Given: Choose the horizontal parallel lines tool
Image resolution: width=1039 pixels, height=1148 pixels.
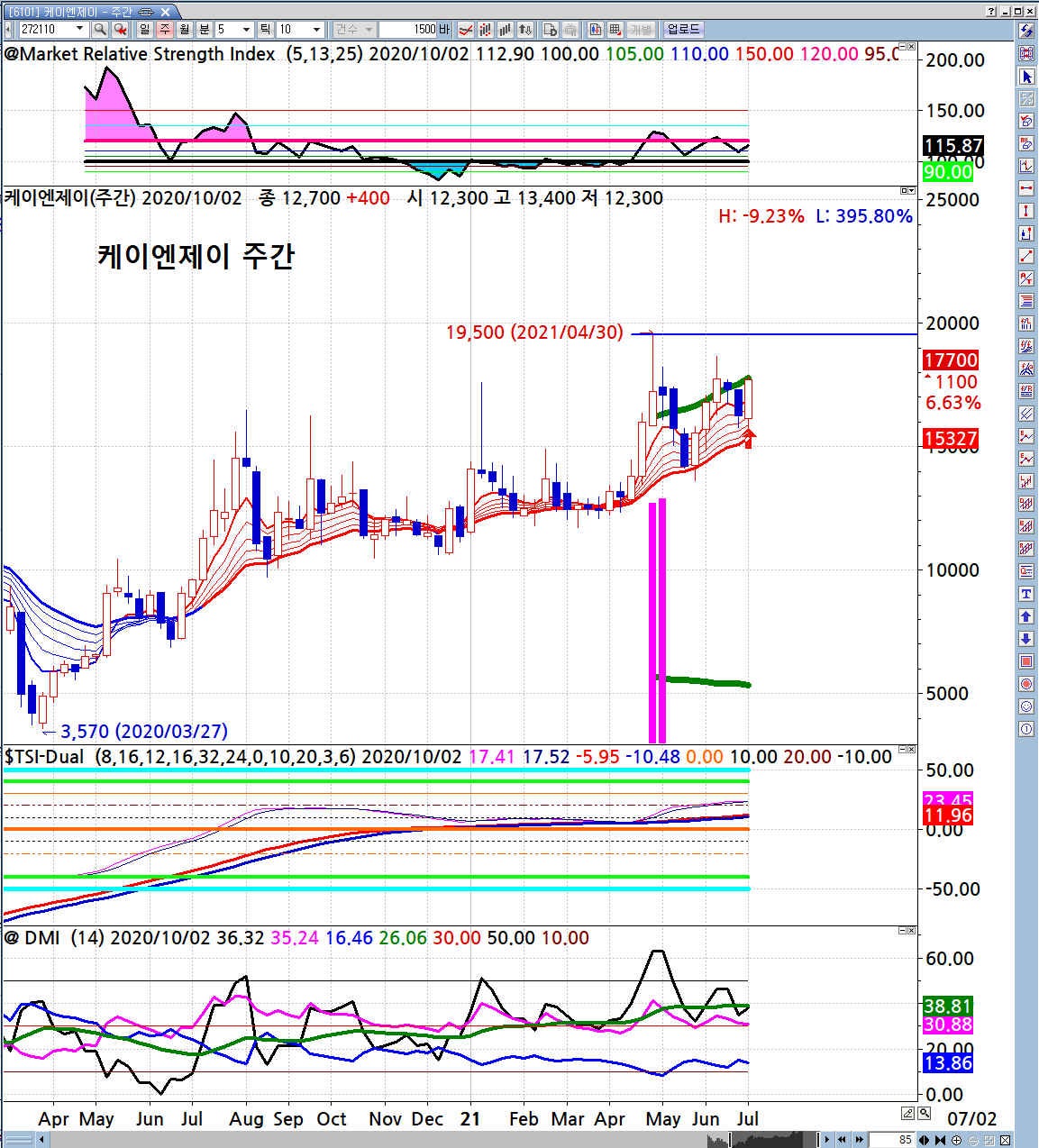Looking at the screenshot, I should (1026, 301).
